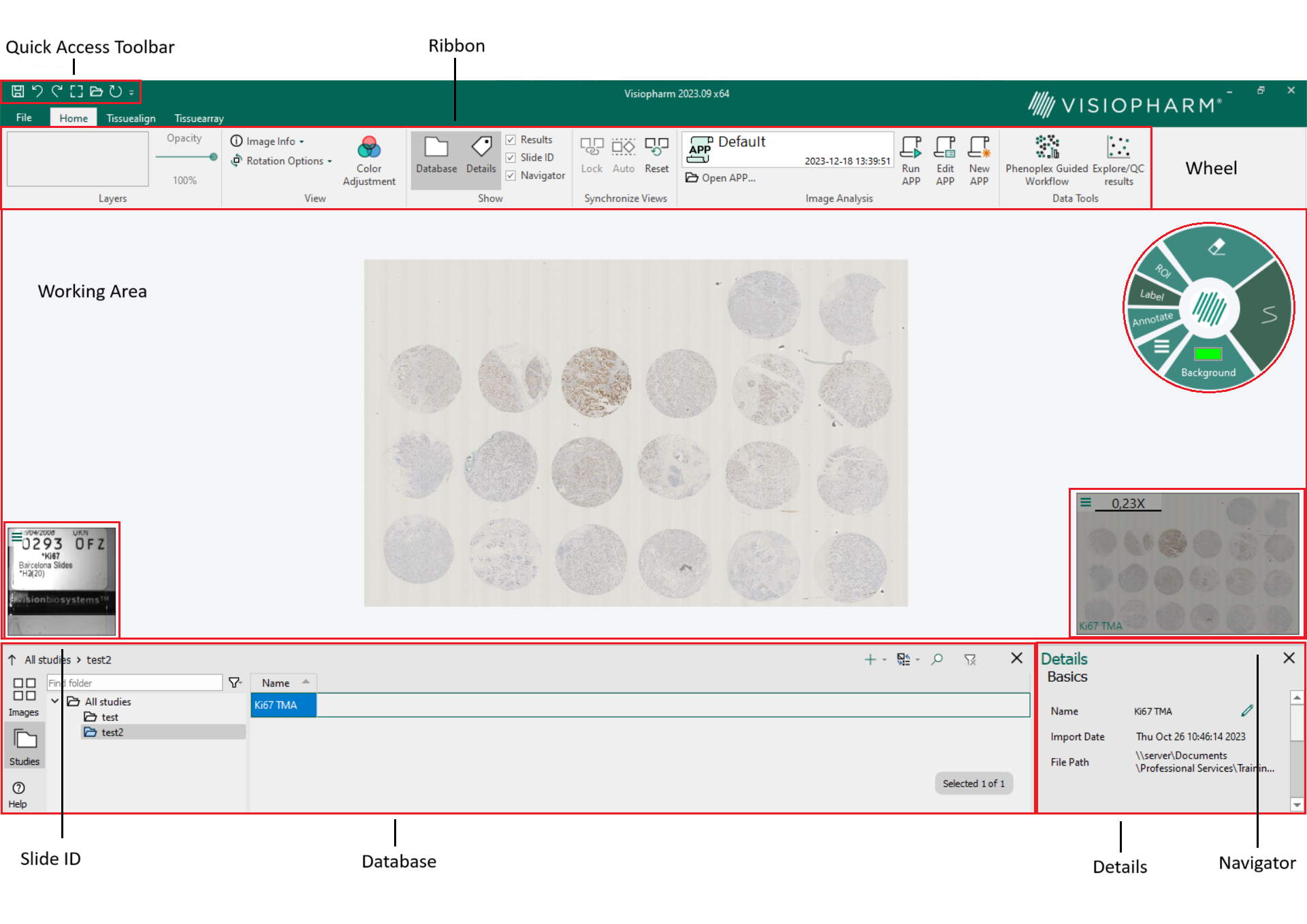Click All studies in the breadcrumb
The height and width of the screenshot is (924, 1307).
pos(48,659)
